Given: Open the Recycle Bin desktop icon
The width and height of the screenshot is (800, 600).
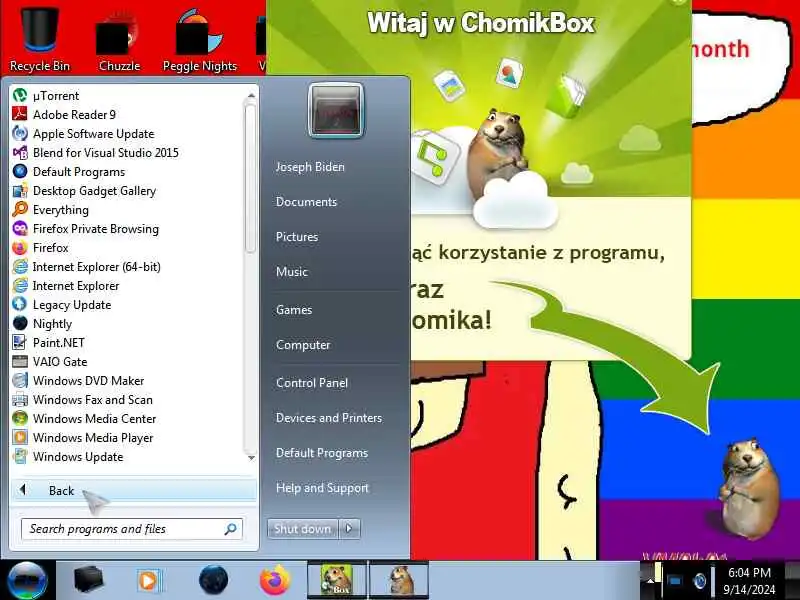Looking at the screenshot, I should click(x=39, y=38).
